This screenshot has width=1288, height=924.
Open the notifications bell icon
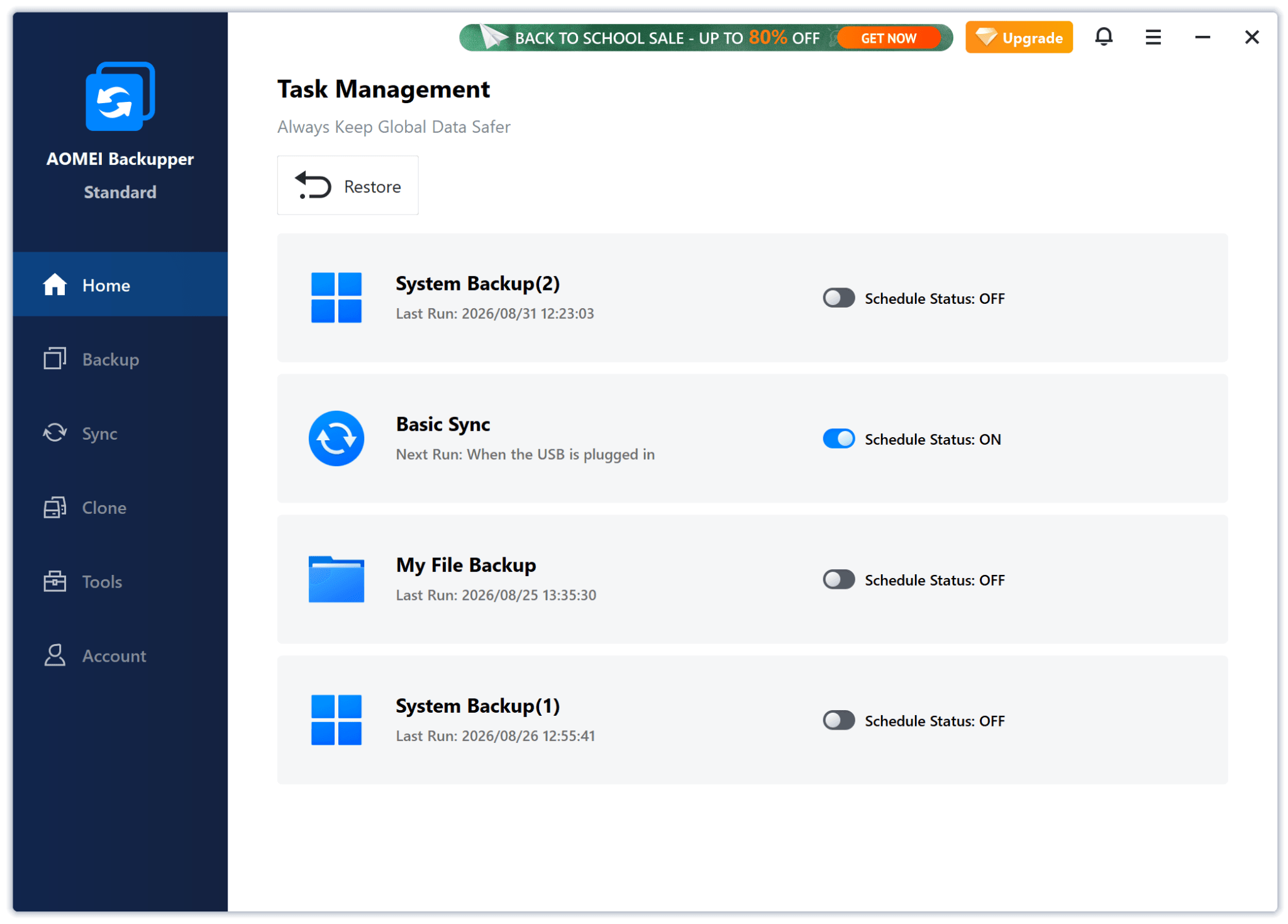[x=1104, y=37]
